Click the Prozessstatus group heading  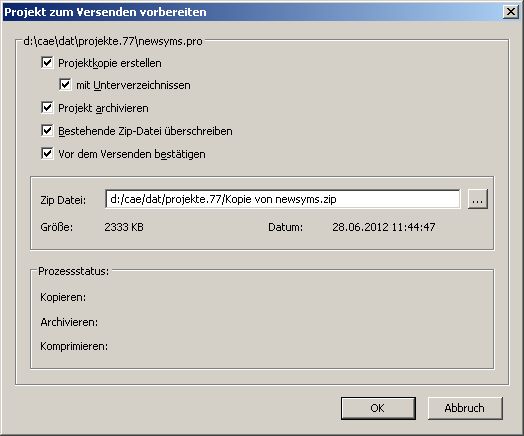74,271
